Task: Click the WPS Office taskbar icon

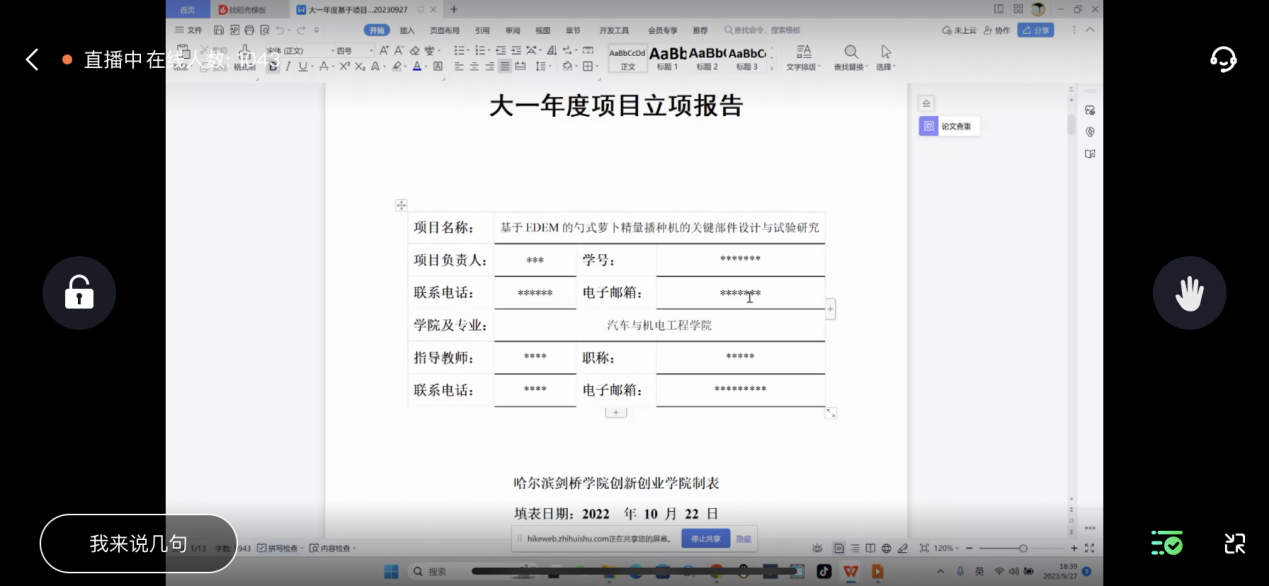Action: tap(850, 572)
